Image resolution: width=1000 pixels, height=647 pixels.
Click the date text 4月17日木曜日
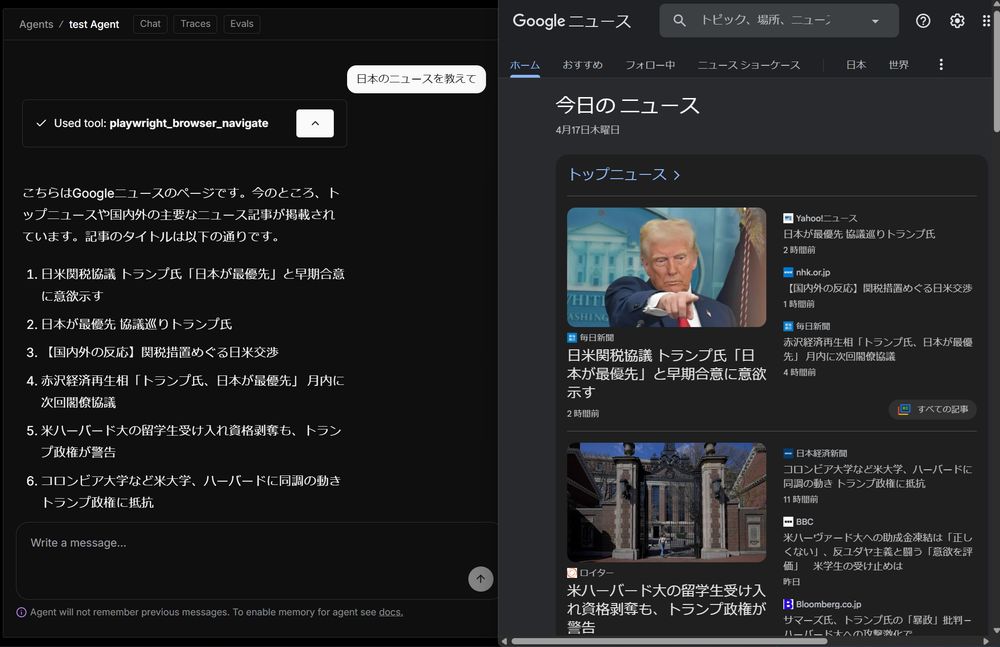(x=587, y=130)
